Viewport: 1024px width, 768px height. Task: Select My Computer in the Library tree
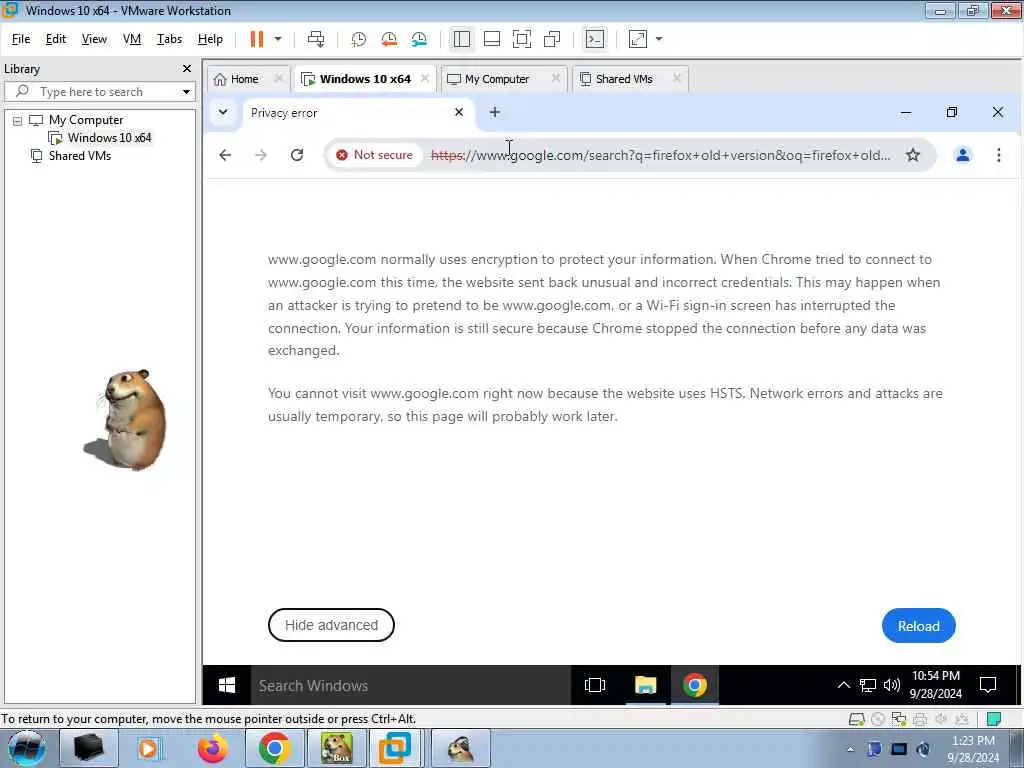pos(86,120)
